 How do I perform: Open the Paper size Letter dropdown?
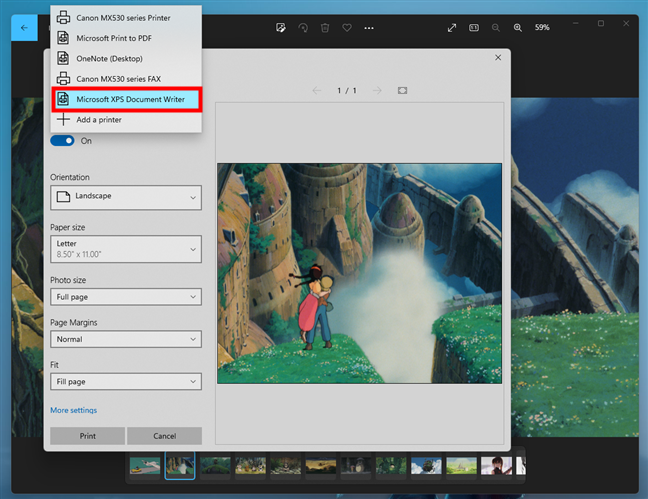(x=126, y=249)
